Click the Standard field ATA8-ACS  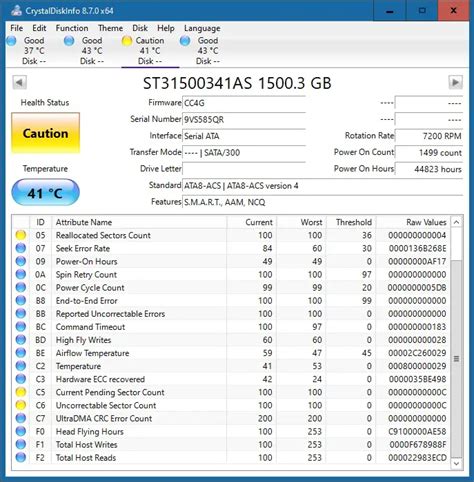point(322,186)
